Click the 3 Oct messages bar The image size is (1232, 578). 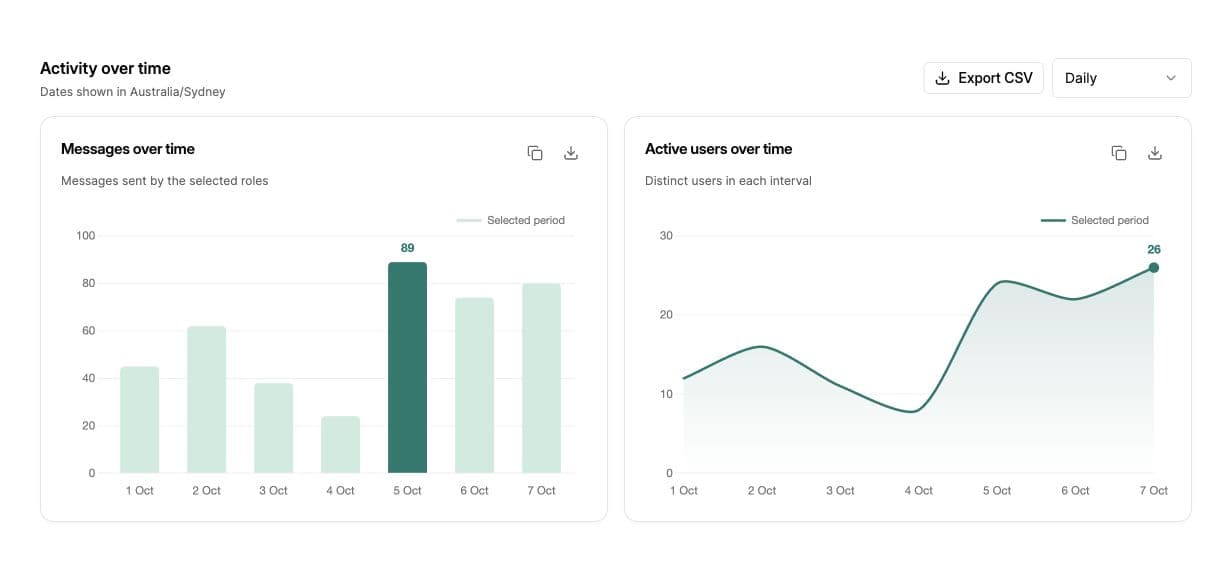[x=273, y=428]
